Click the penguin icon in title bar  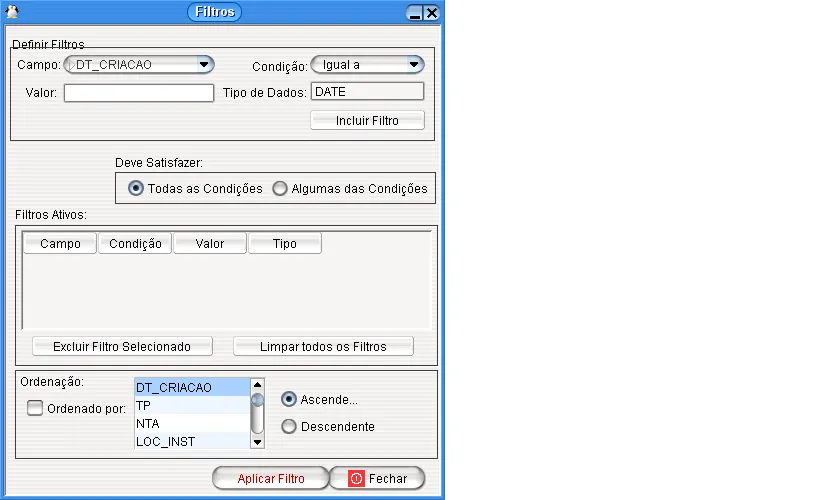(11, 11)
